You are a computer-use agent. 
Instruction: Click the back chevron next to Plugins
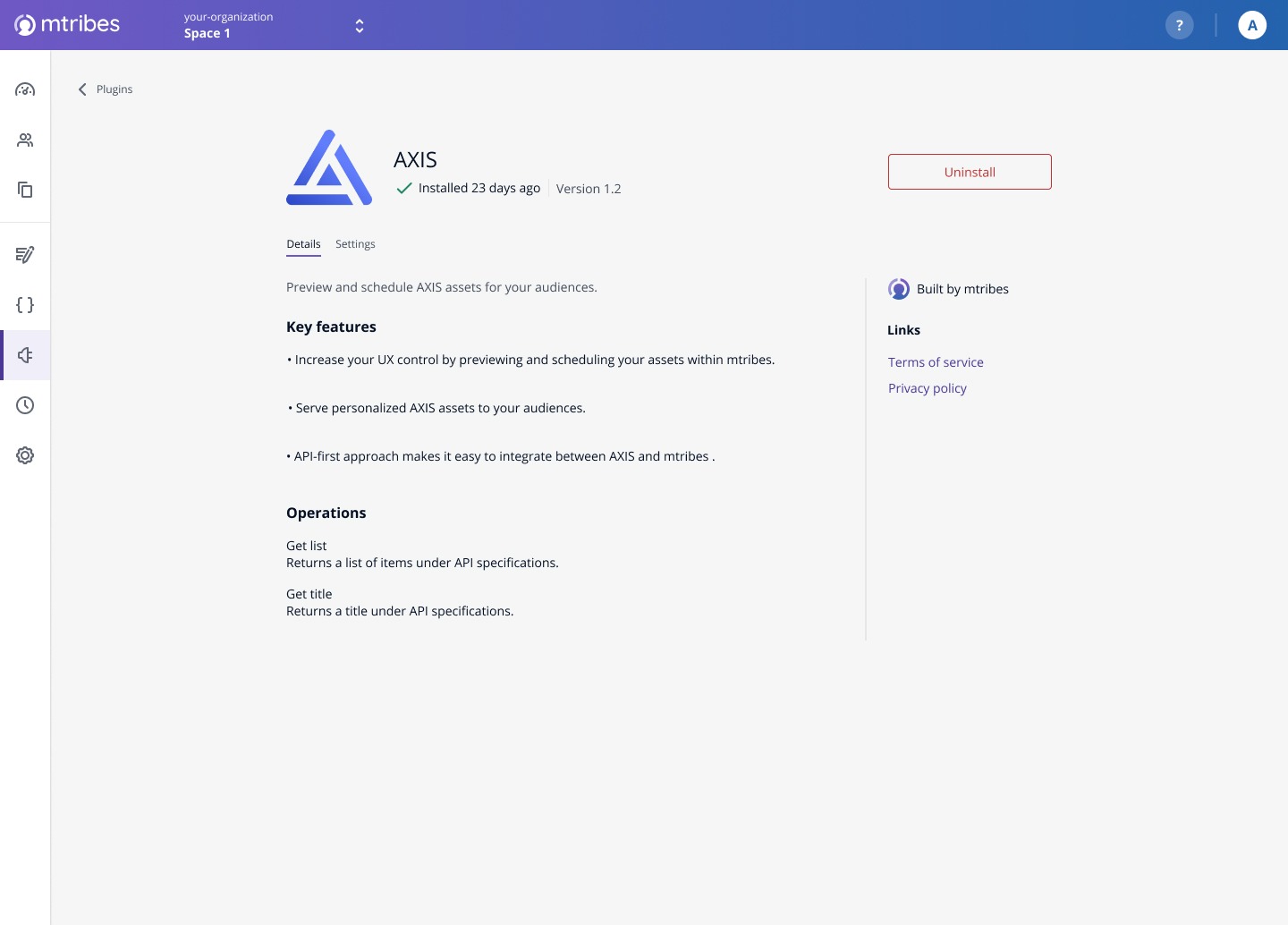coord(82,89)
